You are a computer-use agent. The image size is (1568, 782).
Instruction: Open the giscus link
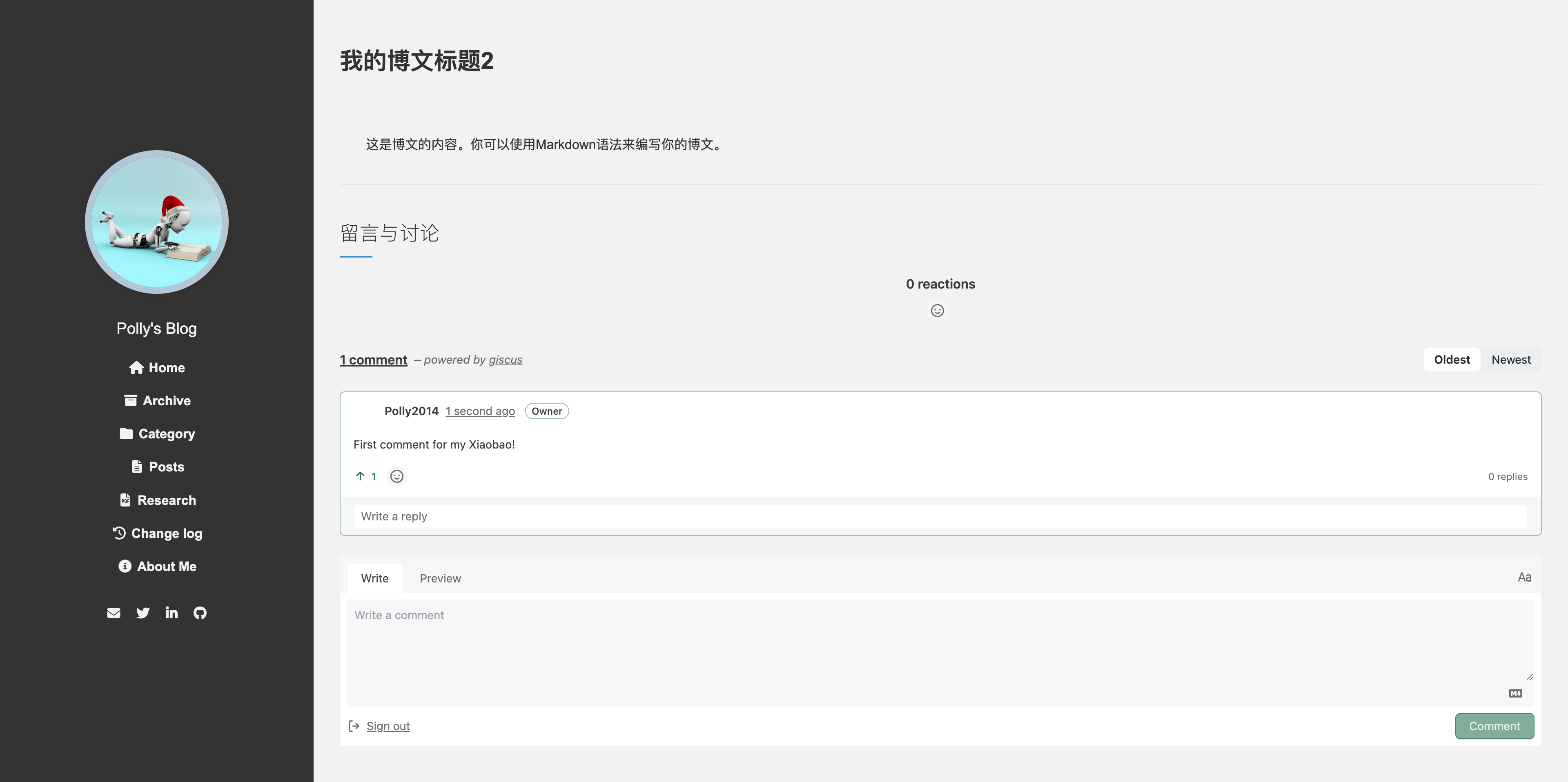tap(505, 360)
